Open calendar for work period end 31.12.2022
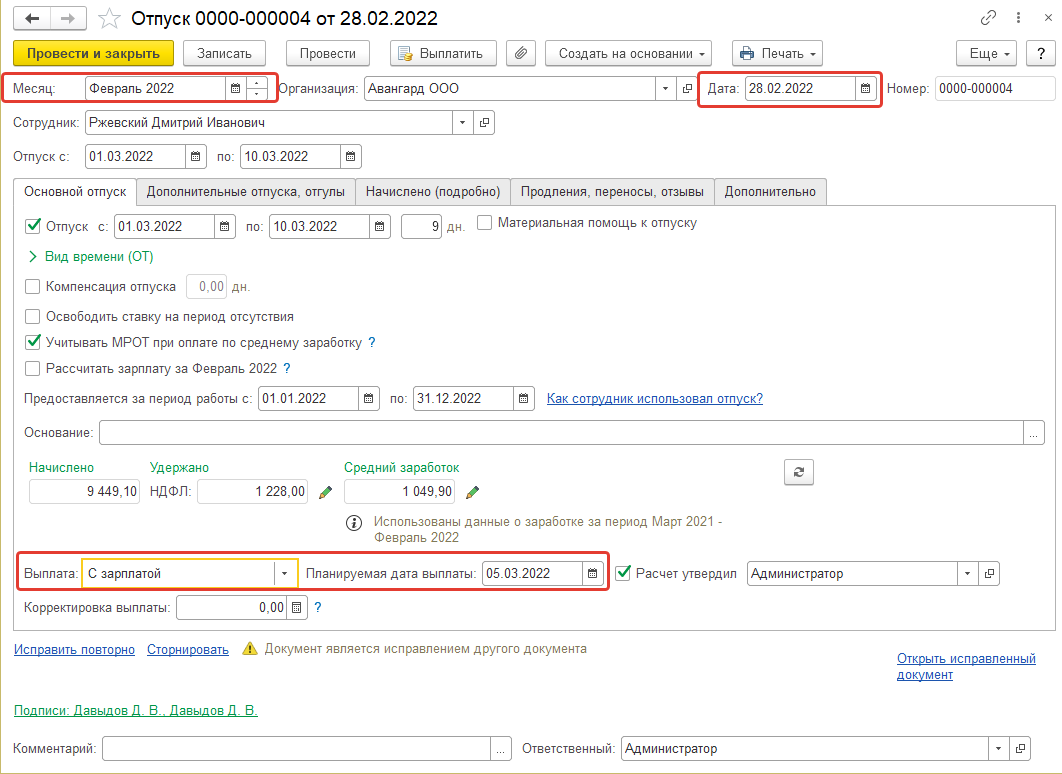The image size is (1062, 774). point(523,399)
